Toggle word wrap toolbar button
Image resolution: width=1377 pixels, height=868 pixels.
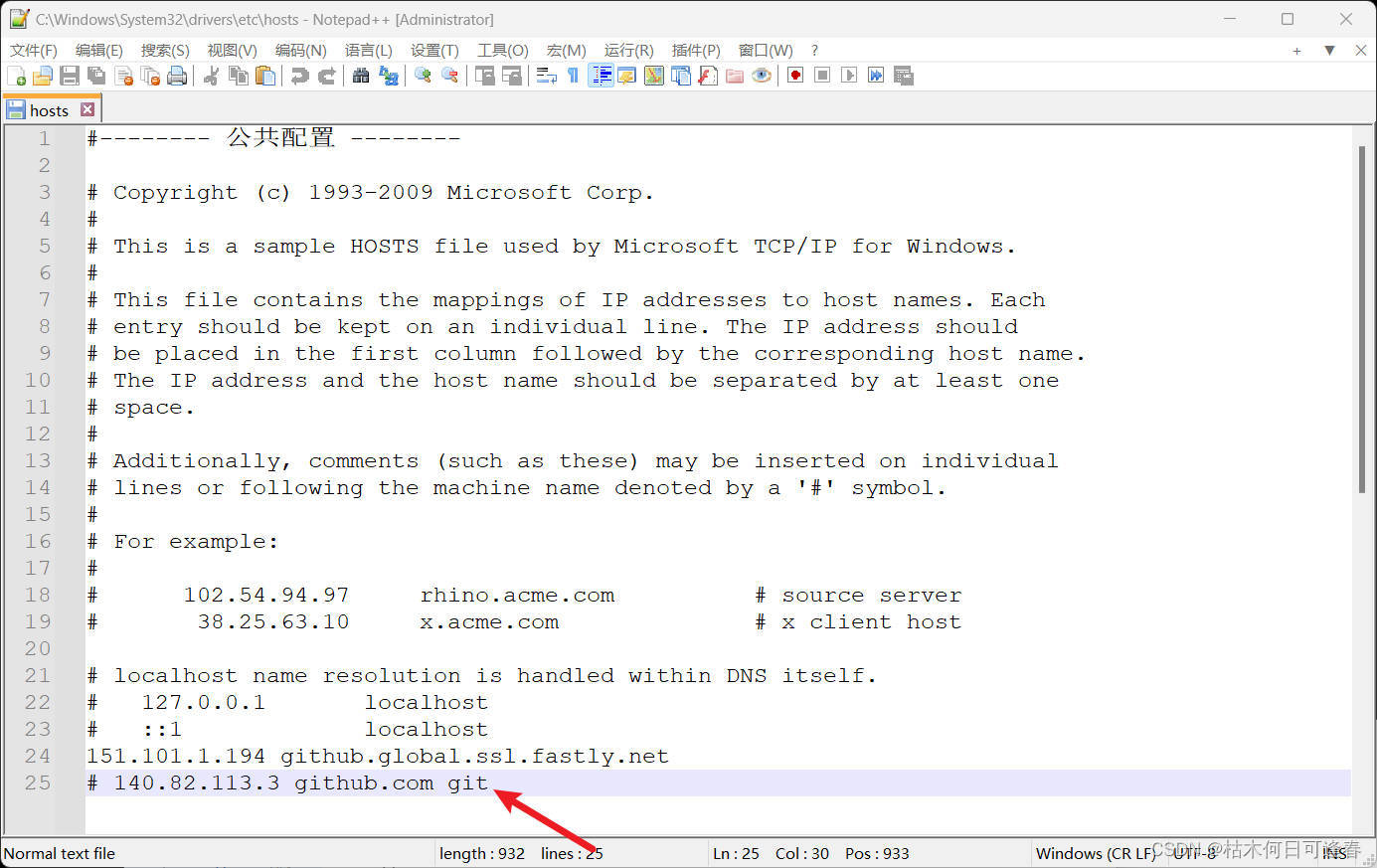546,76
